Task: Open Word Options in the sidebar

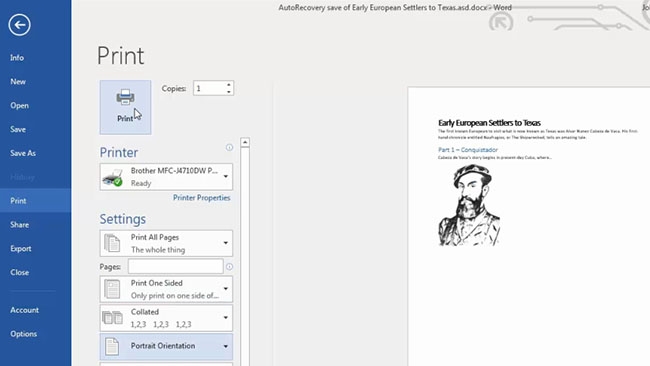Action: [24, 334]
